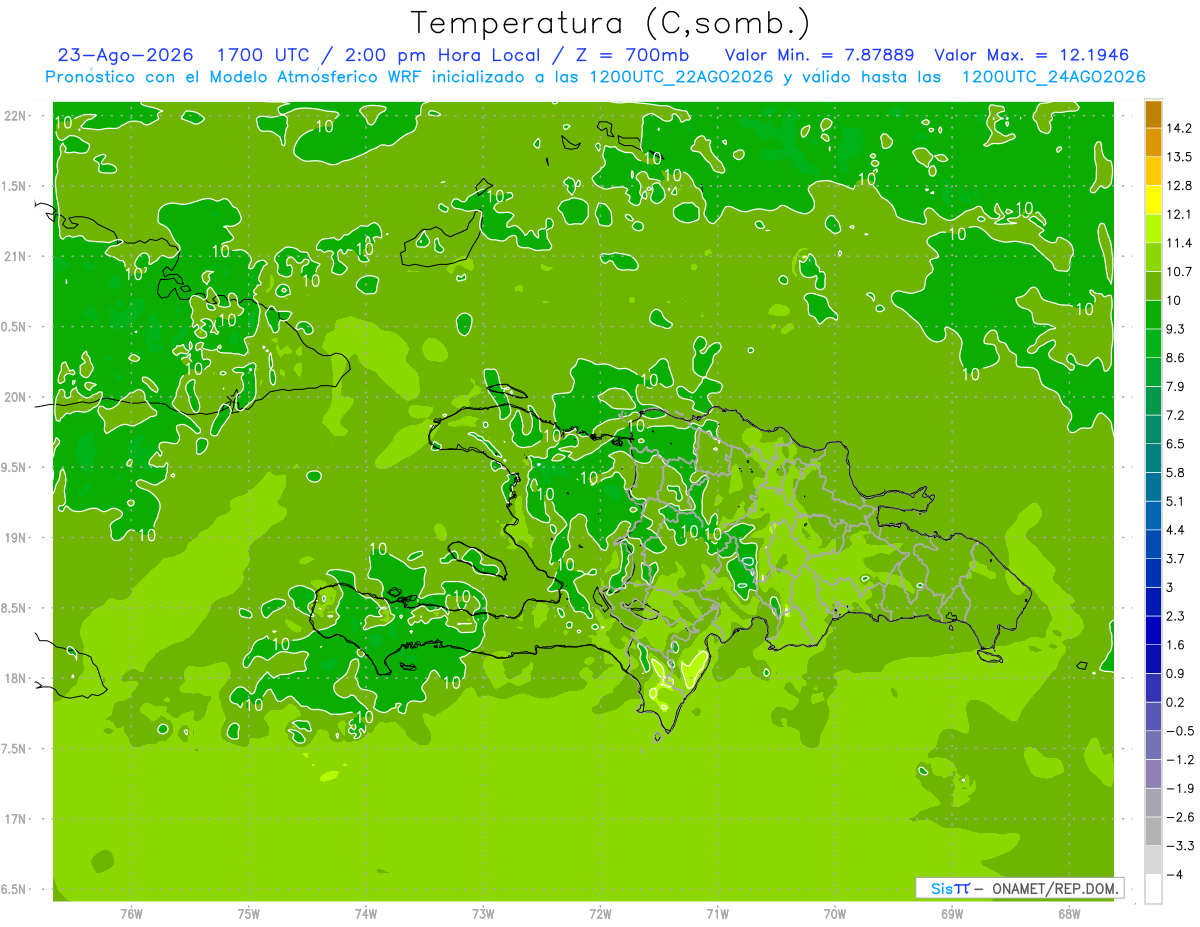Pick the yellow swatch between 12.1 and 12.8
The width and height of the screenshot is (1200, 927).
1153,201
